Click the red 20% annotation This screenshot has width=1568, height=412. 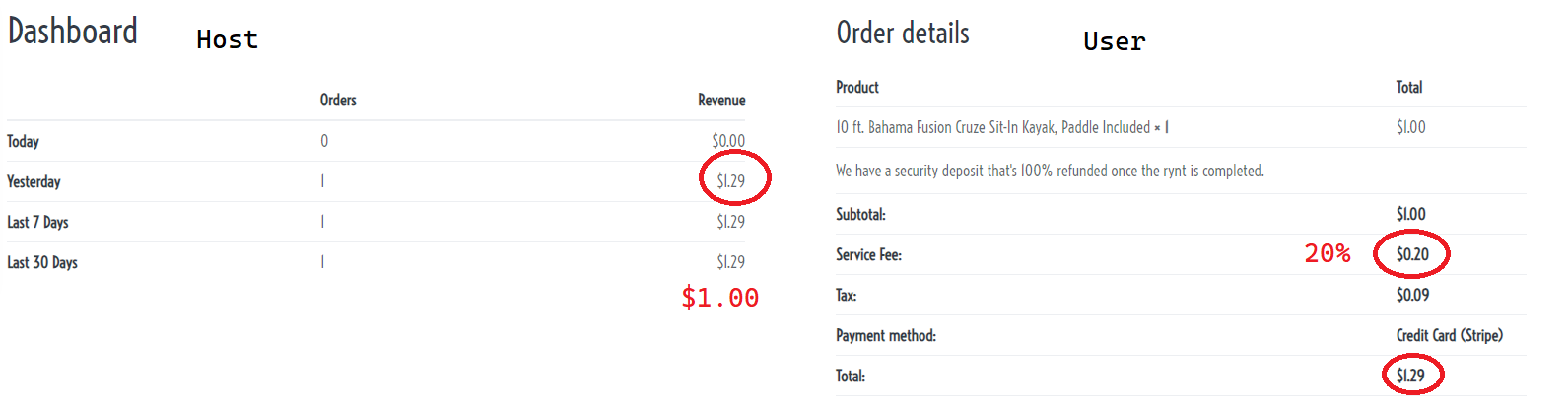1328,253
